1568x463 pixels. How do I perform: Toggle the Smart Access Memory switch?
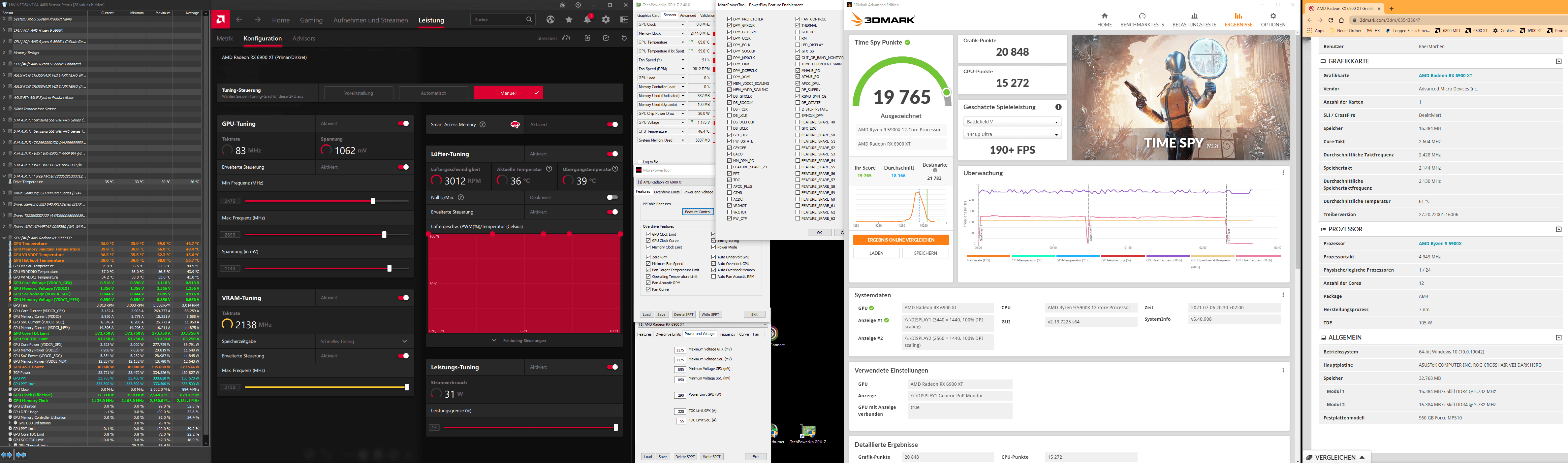(x=612, y=124)
